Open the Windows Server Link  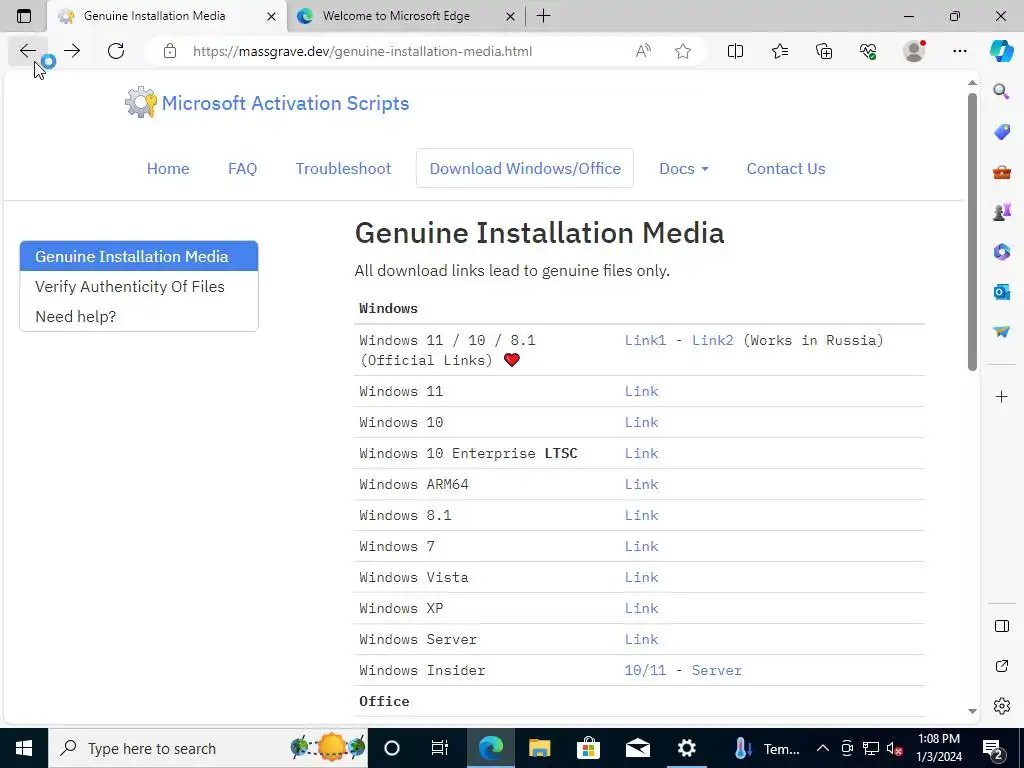(x=641, y=639)
